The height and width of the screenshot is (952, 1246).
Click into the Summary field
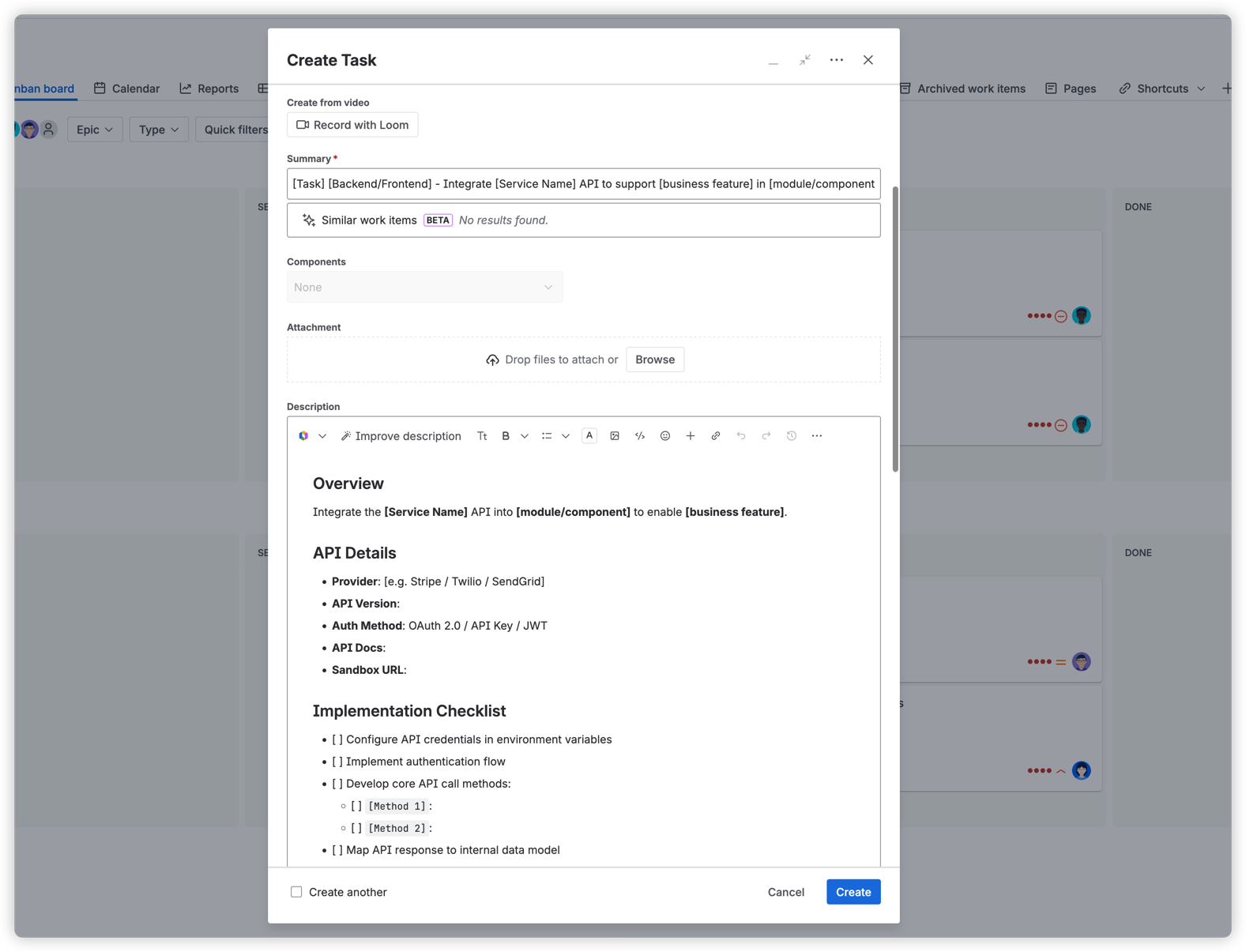click(584, 183)
